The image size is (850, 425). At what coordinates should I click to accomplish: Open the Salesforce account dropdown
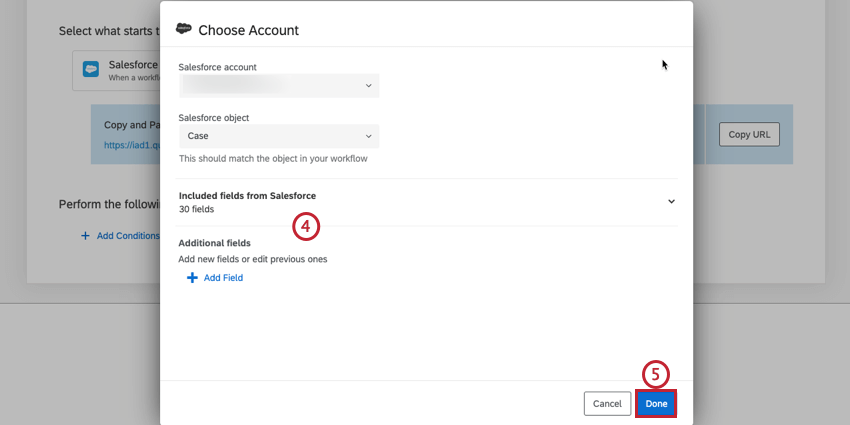(278, 86)
